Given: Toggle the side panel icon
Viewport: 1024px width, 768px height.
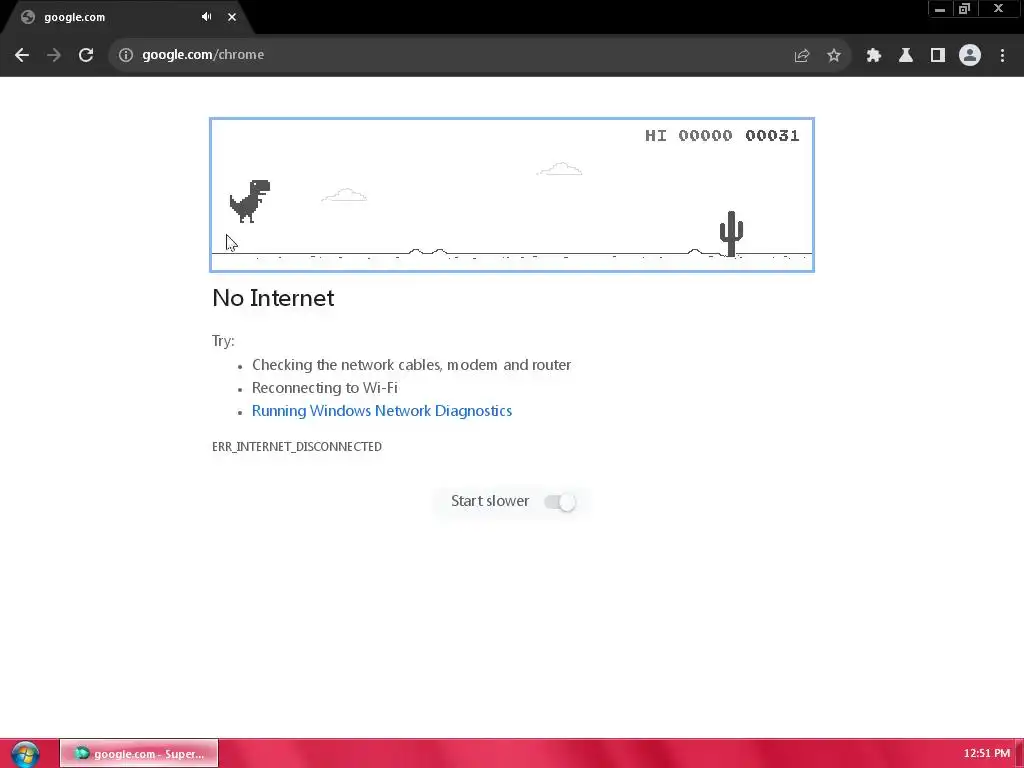Looking at the screenshot, I should [x=938, y=56].
